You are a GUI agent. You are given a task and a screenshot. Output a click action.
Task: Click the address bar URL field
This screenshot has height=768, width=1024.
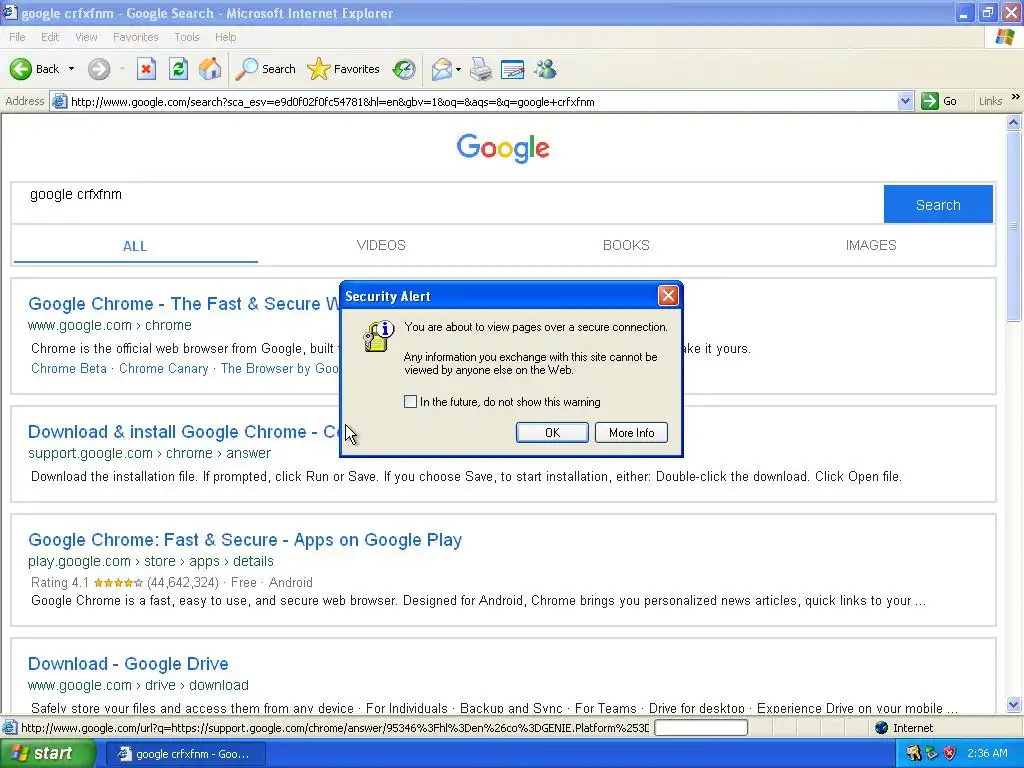(483, 101)
